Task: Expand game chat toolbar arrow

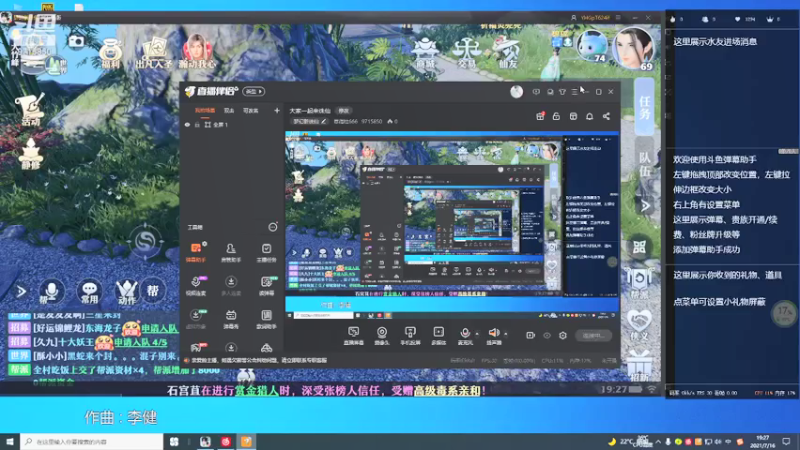Action: pyautogui.click(x=21, y=291)
